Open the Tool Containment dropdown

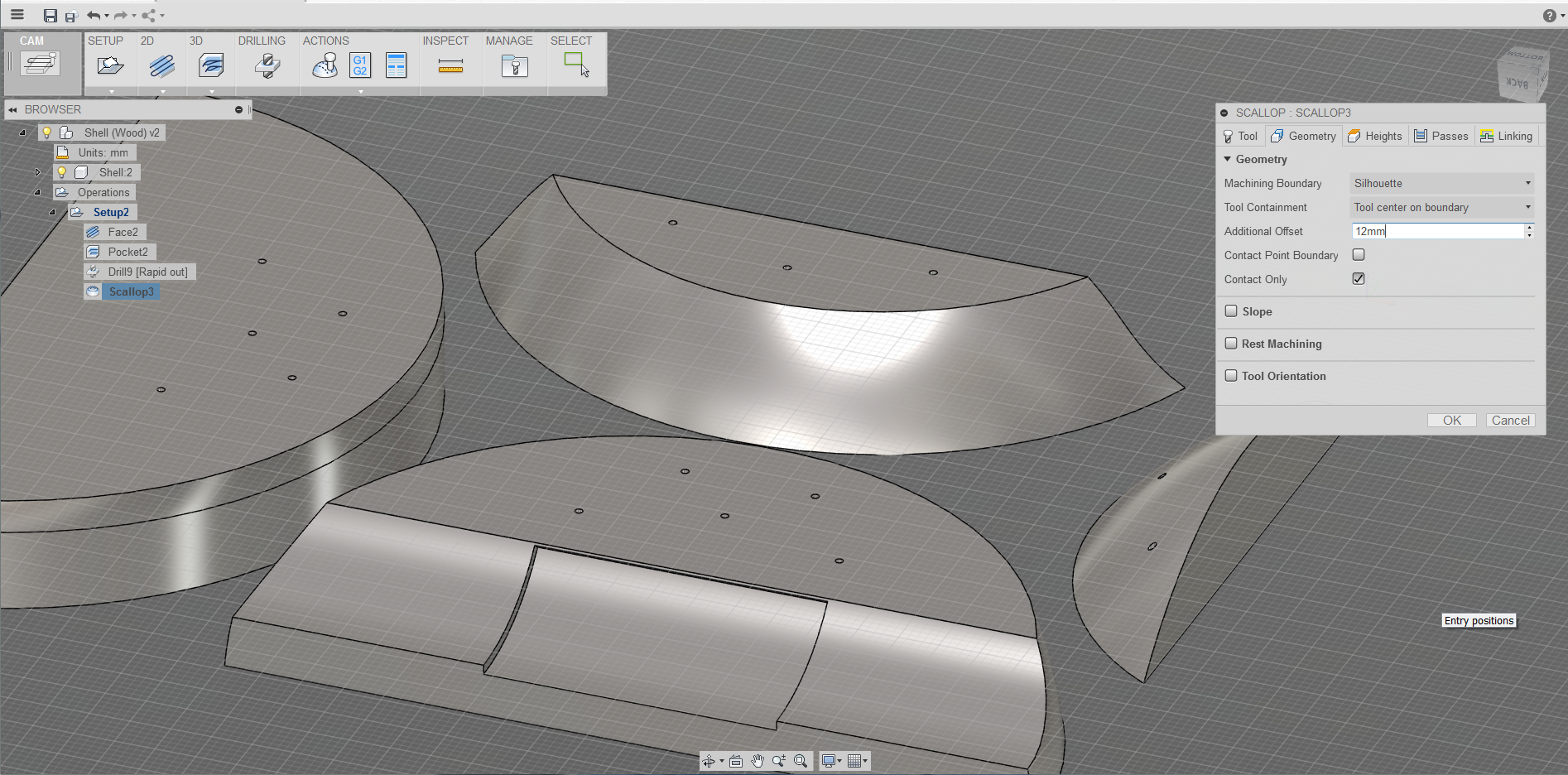(1442, 207)
